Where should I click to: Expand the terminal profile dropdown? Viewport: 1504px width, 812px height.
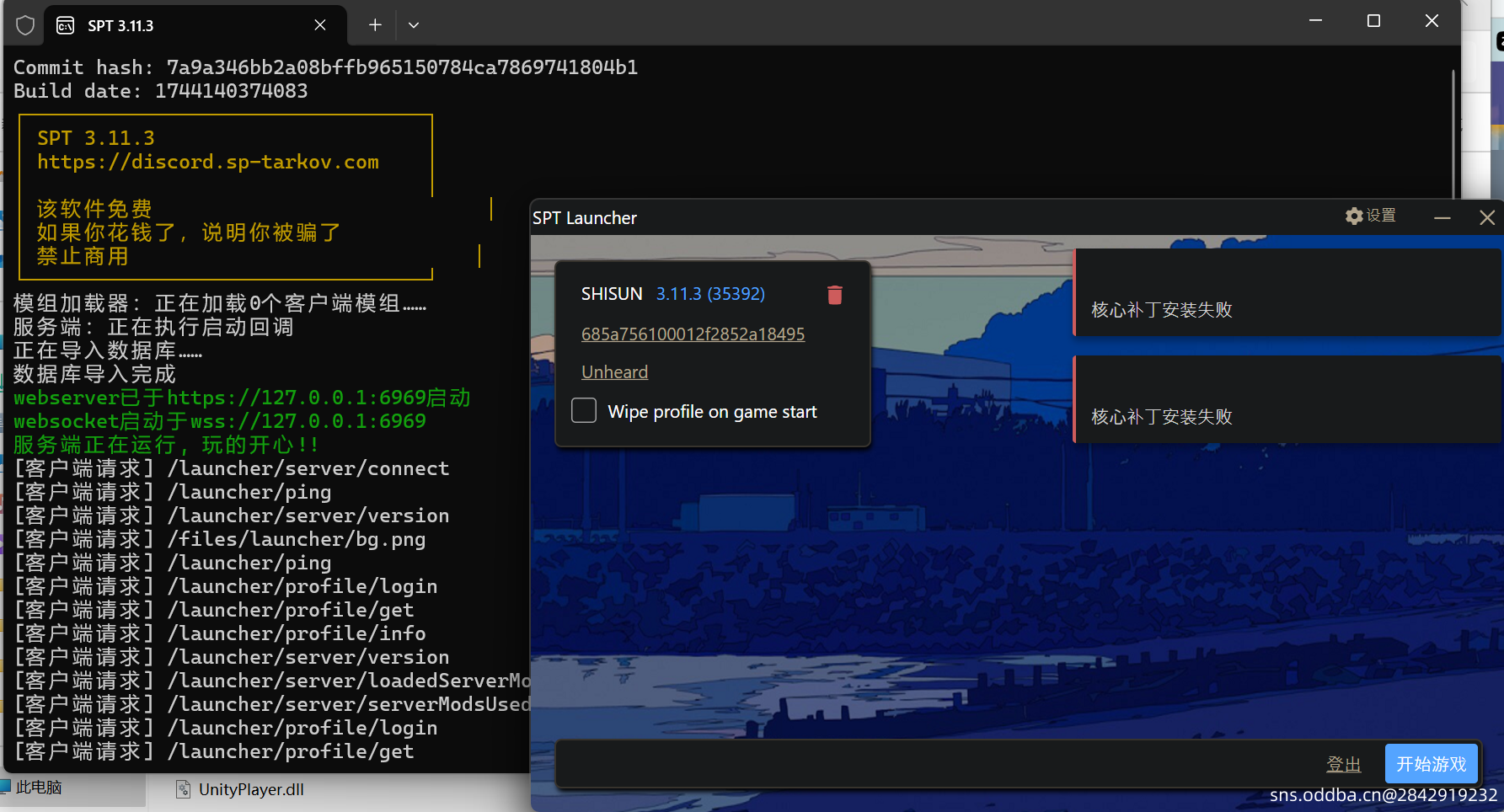[x=414, y=25]
